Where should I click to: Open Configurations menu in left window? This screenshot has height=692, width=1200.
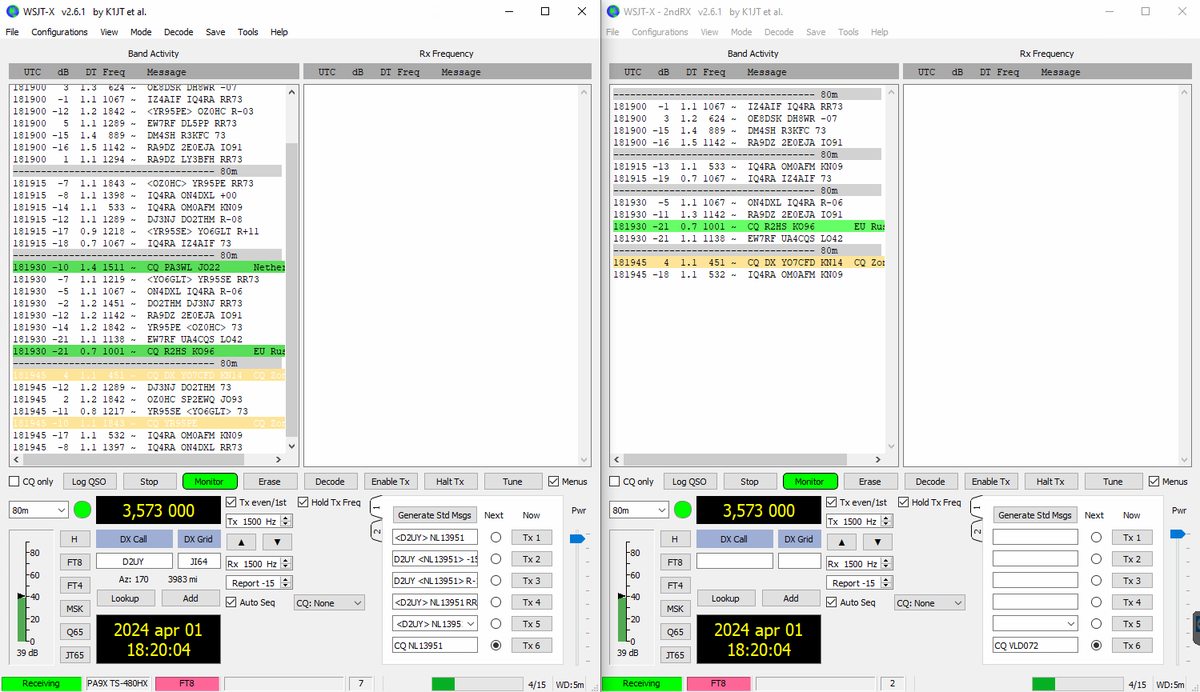(59, 32)
